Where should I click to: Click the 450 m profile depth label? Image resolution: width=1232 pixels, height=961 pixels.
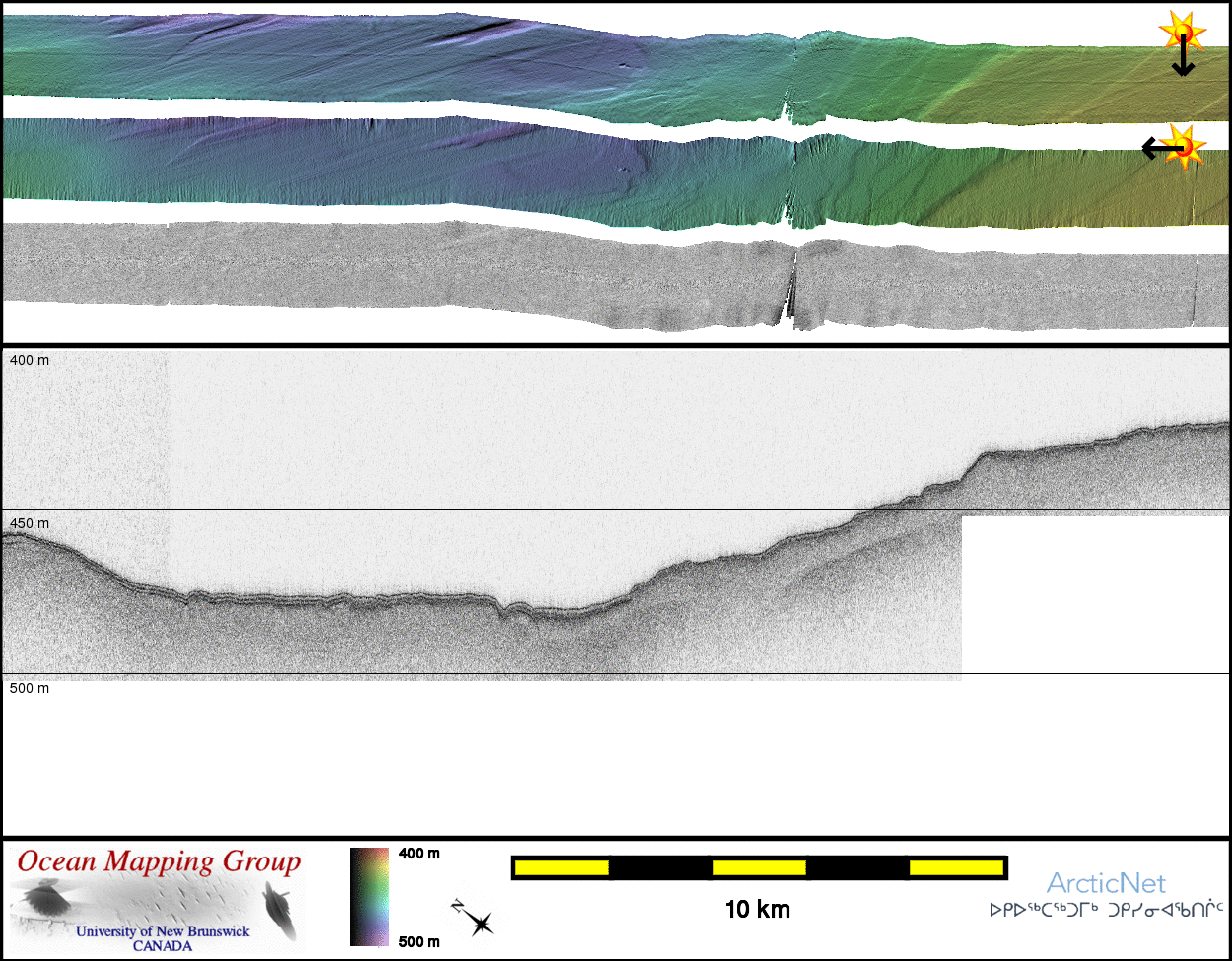(30, 523)
